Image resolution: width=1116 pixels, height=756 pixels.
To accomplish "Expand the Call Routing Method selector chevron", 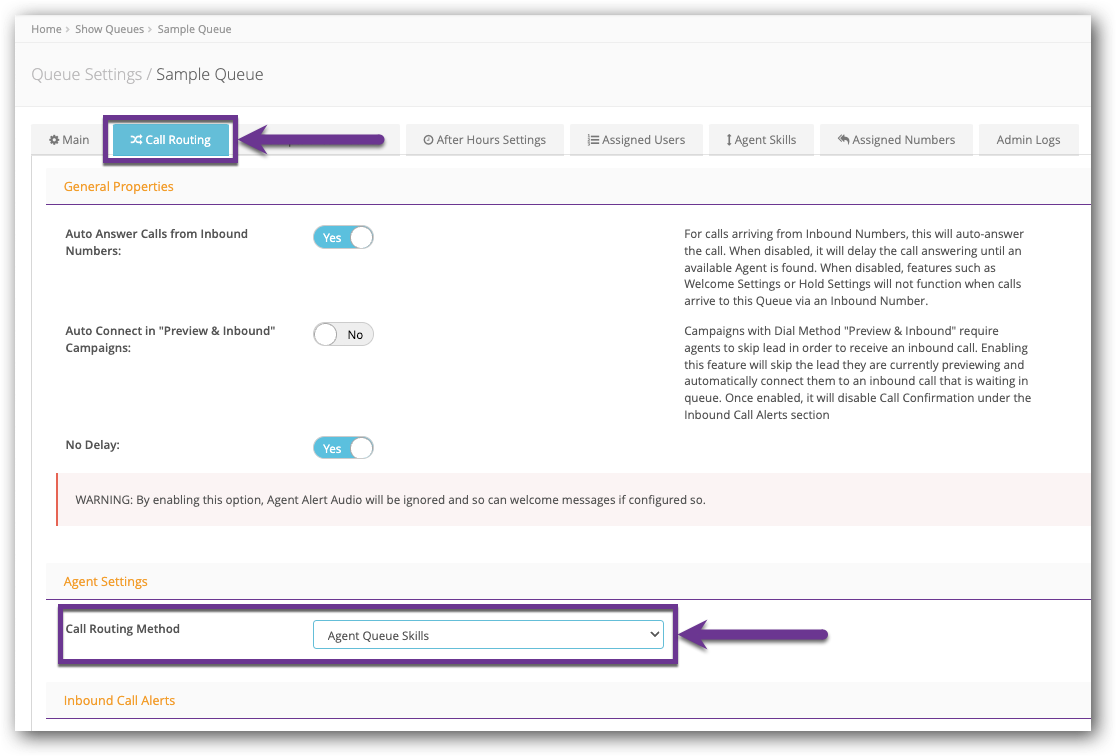I will 655,634.
